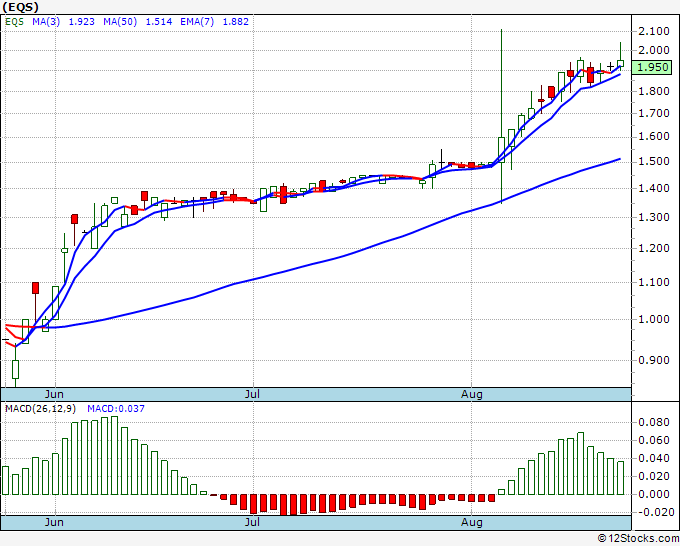Click Jun on the MACD panel time axis
680x546 pixels.
pos(54,522)
